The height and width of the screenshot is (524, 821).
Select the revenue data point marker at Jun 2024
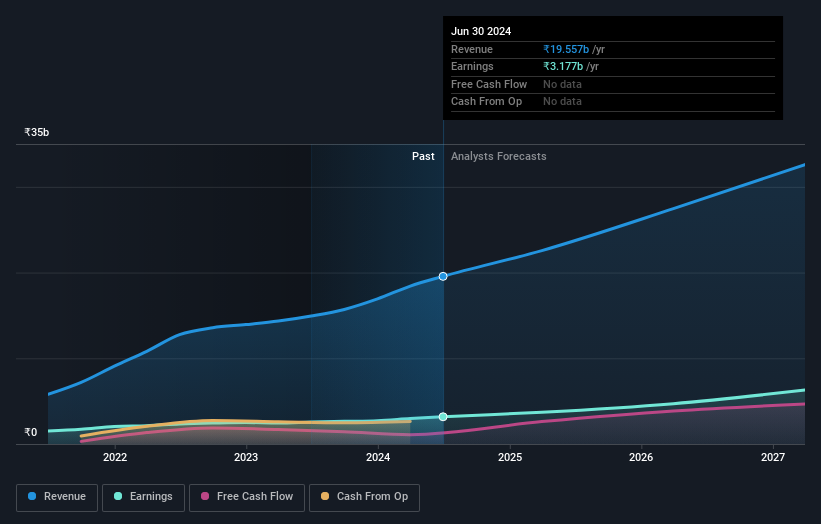tap(443, 276)
